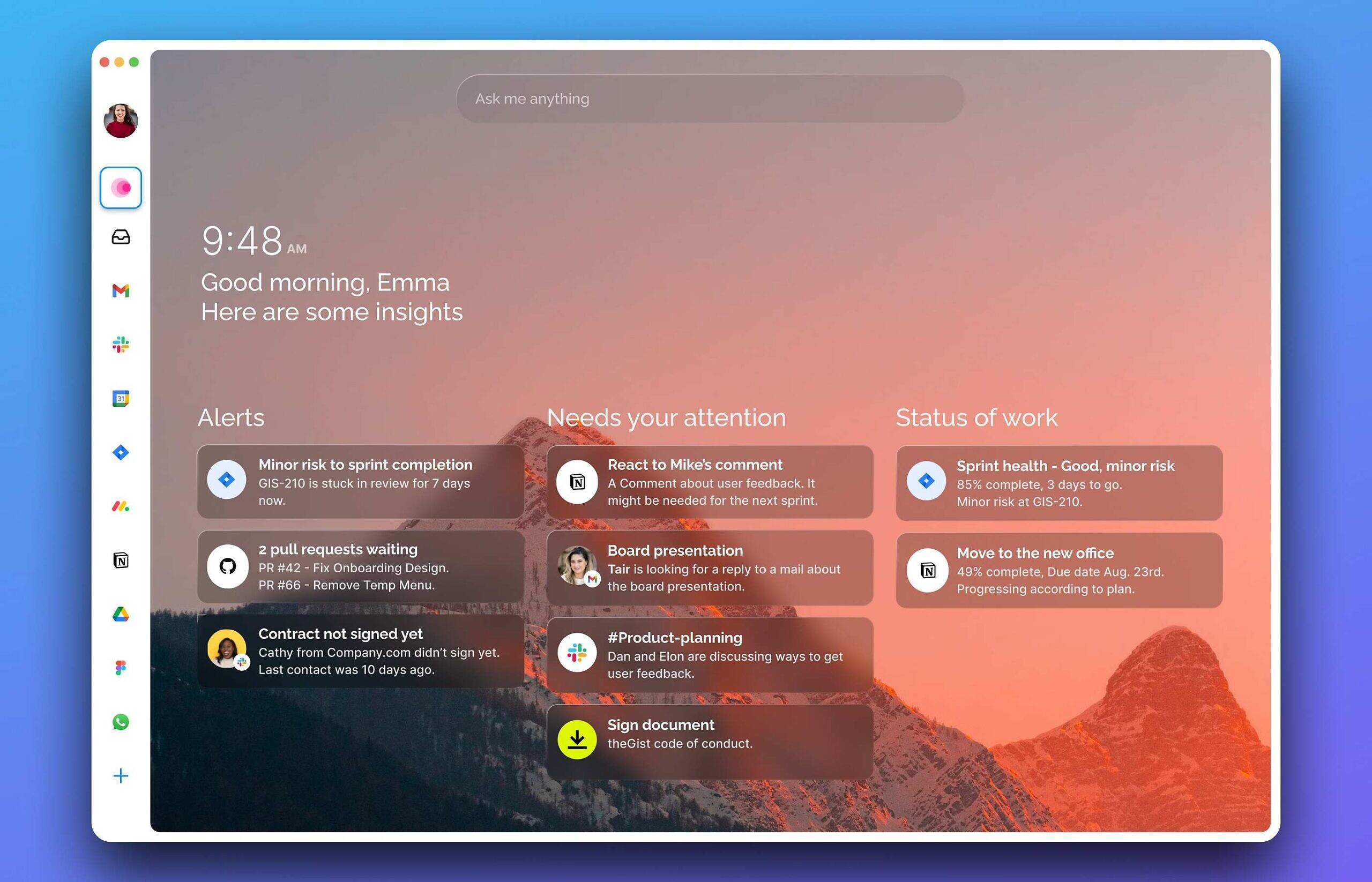The height and width of the screenshot is (882, 1372).
Task: Open Minor risk to sprint completion alert
Action: 360,482
